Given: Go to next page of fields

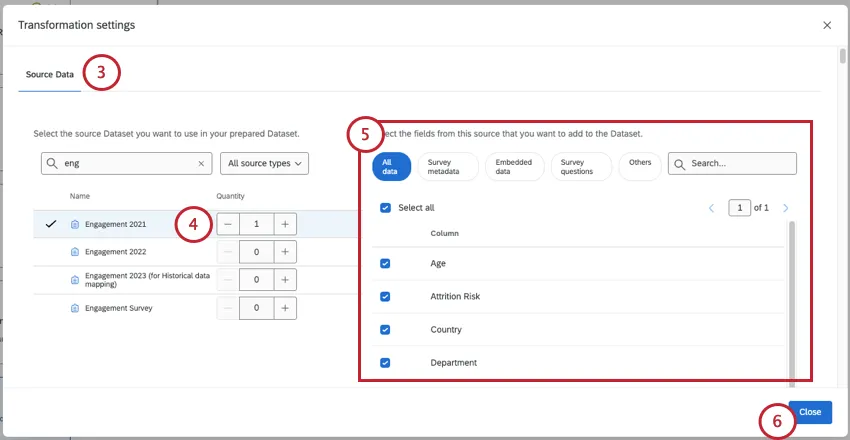Looking at the screenshot, I should (785, 208).
